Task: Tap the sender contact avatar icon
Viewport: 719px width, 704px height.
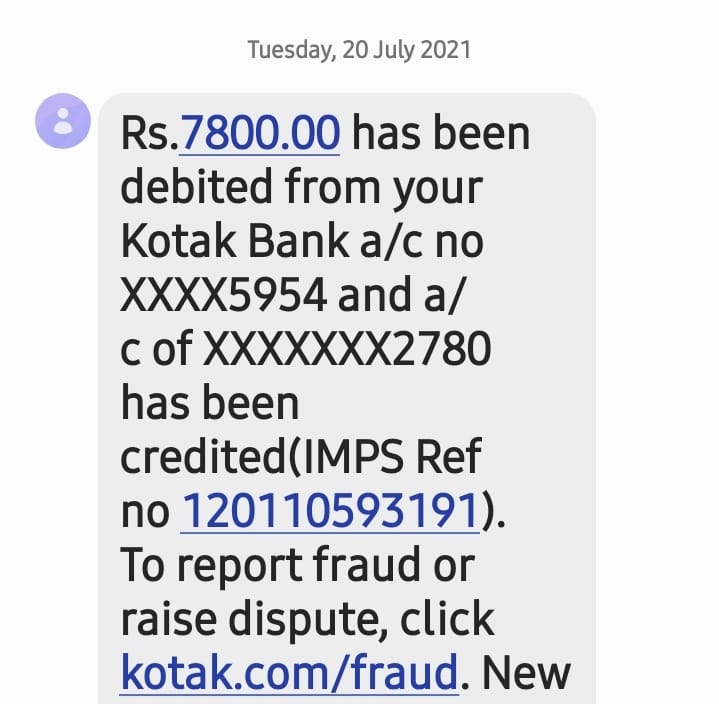Action: (x=63, y=121)
